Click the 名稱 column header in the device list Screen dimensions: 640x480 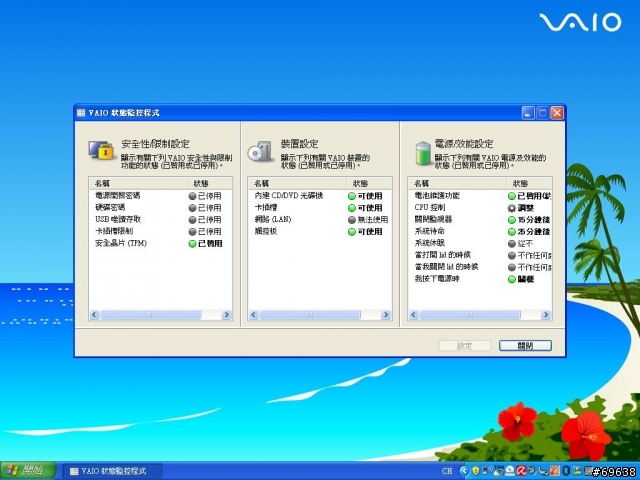298,183
